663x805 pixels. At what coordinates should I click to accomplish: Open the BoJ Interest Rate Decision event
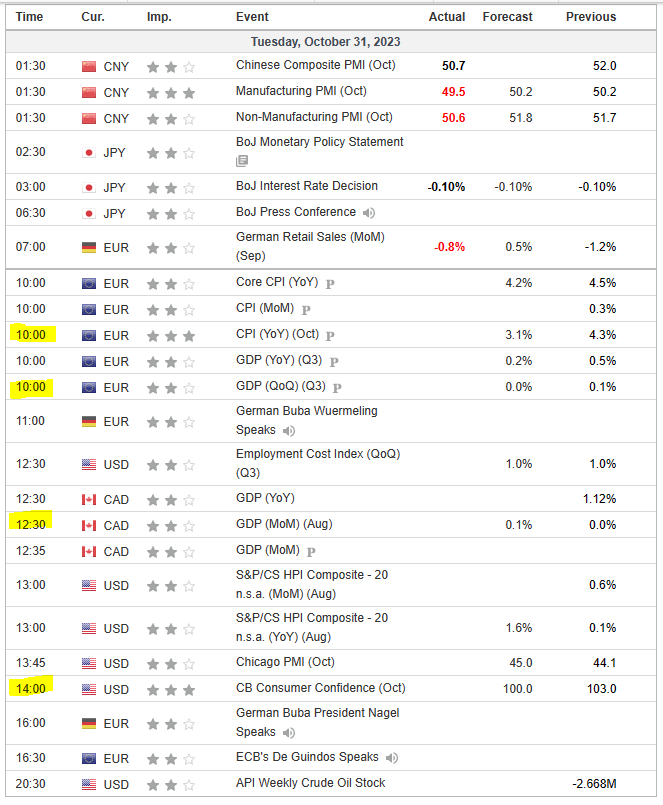(307, 186)
